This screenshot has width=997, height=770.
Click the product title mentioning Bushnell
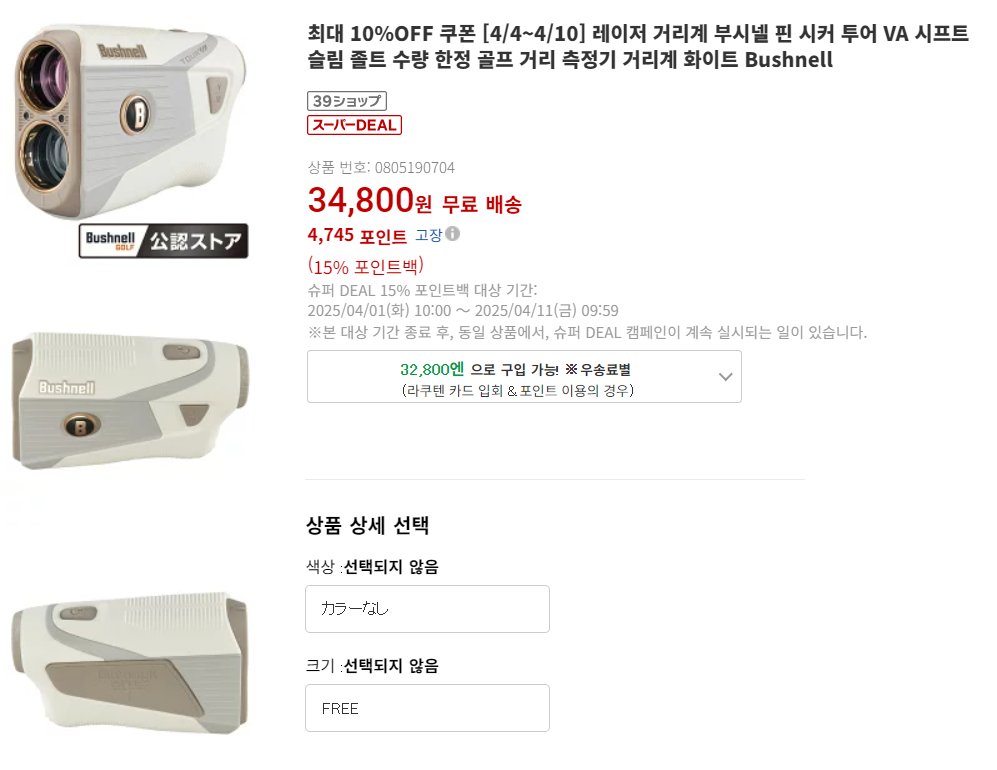coord(638,47)
